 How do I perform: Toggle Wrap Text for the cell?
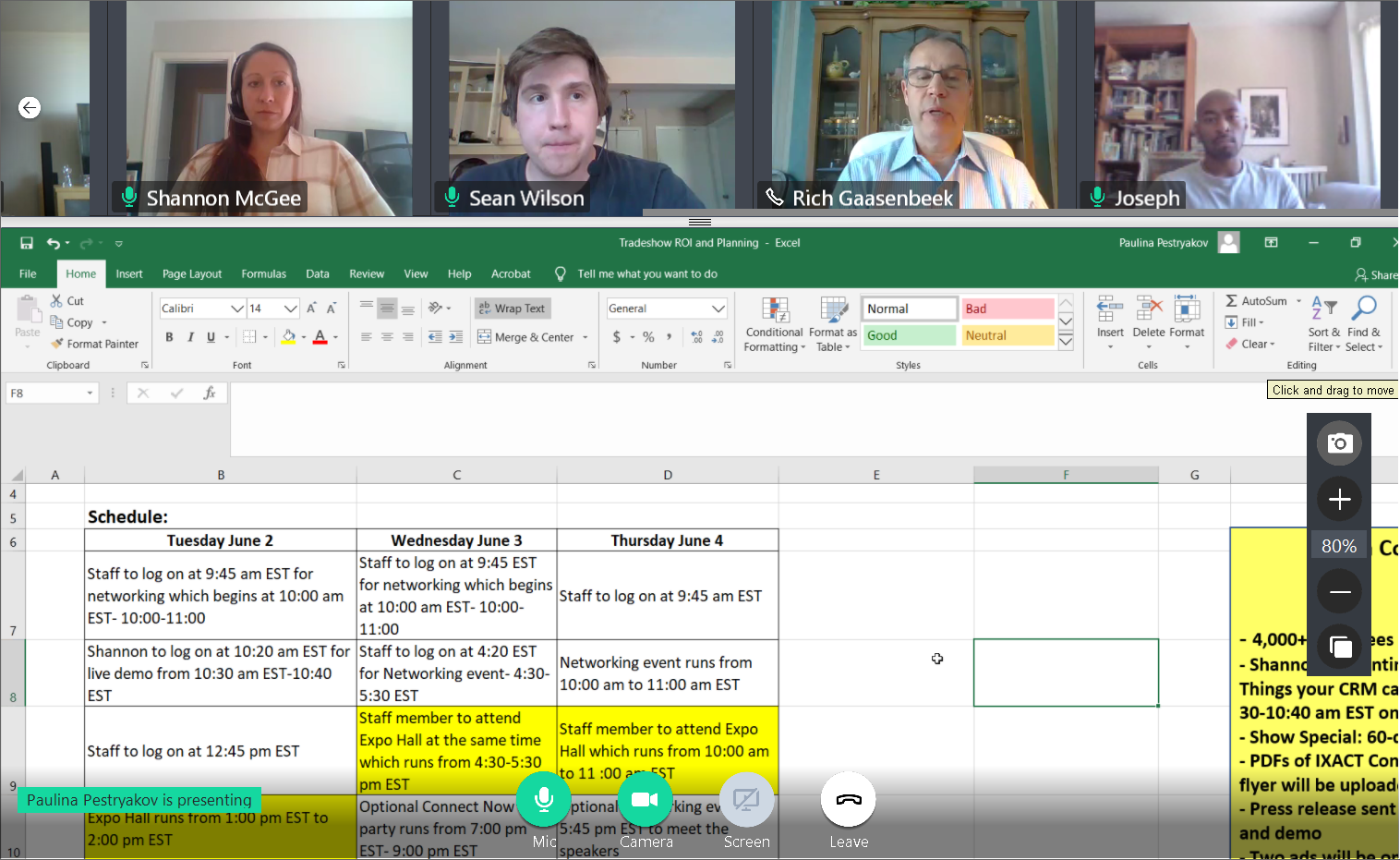tap(512, 309)
